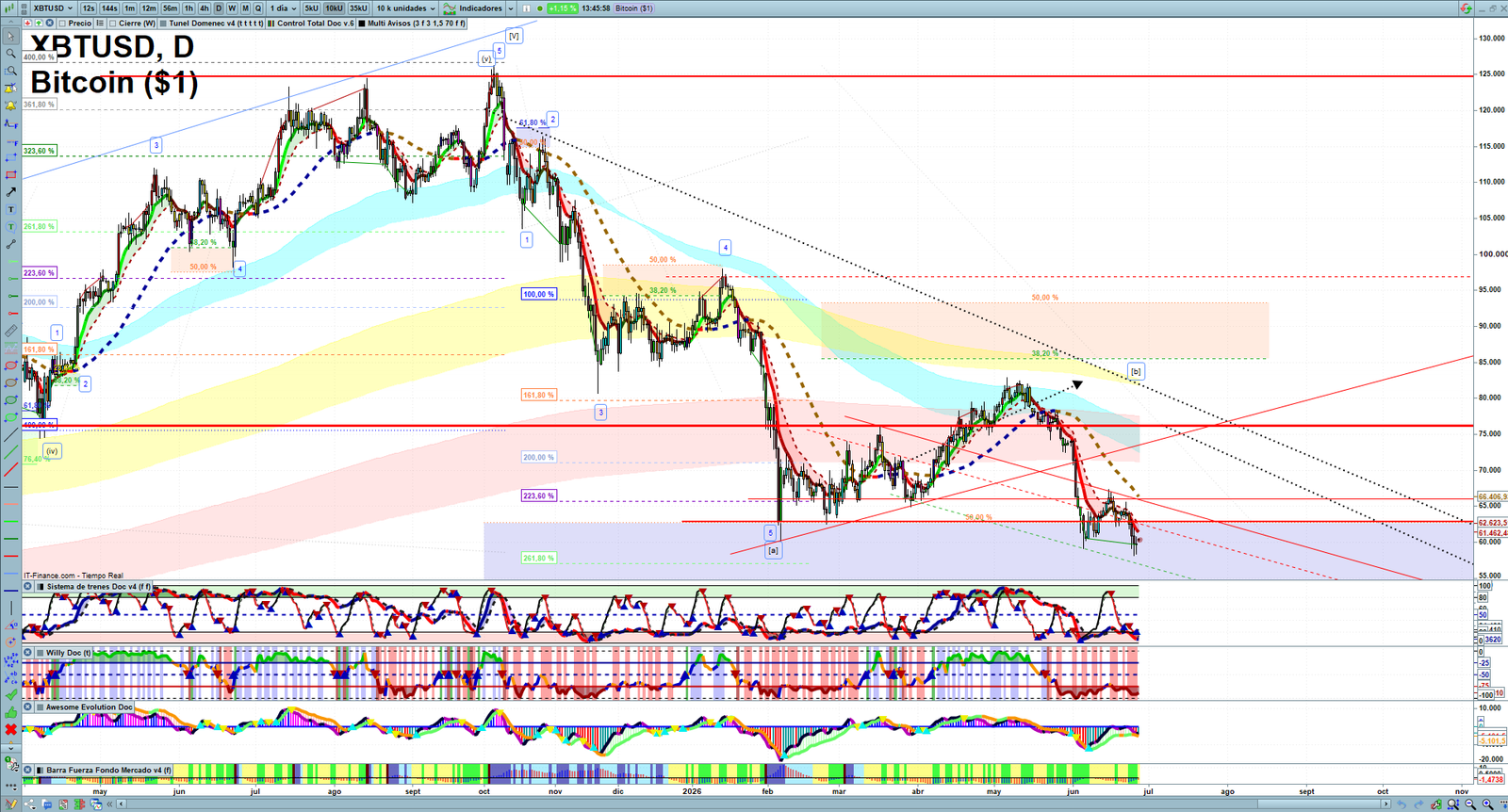This screenshot has width=1508, height=812.
Task: Select the yellow bell alert tool
Action: [10, 105]
